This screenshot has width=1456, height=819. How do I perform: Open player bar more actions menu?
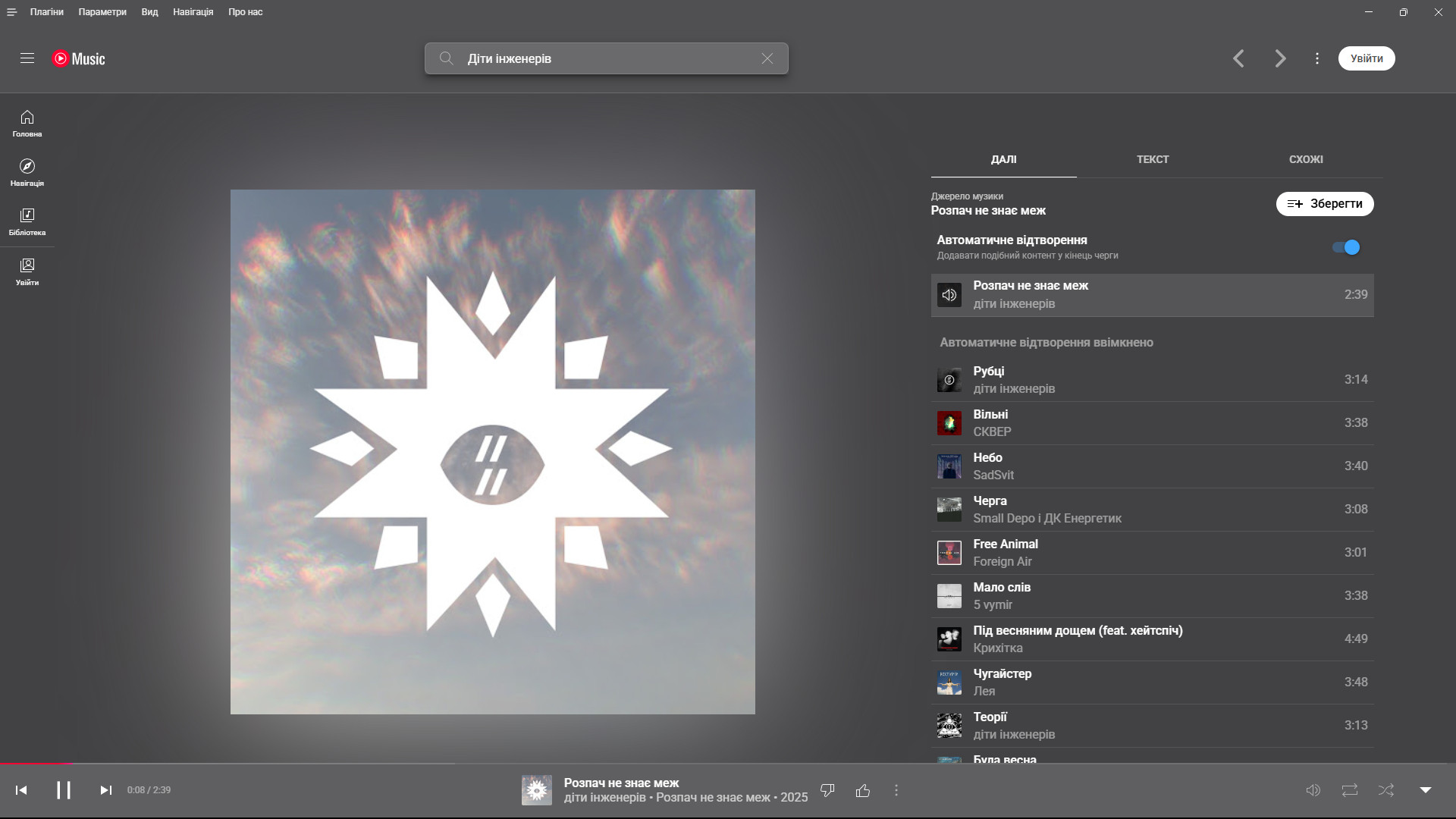[x=896, y=790]
